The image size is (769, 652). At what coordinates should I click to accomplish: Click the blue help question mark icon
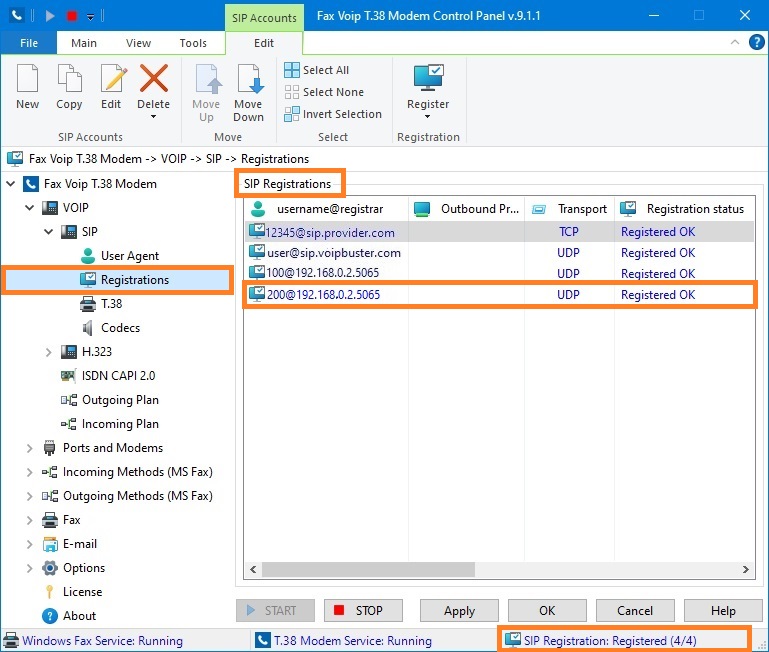[x=756, y=42]
